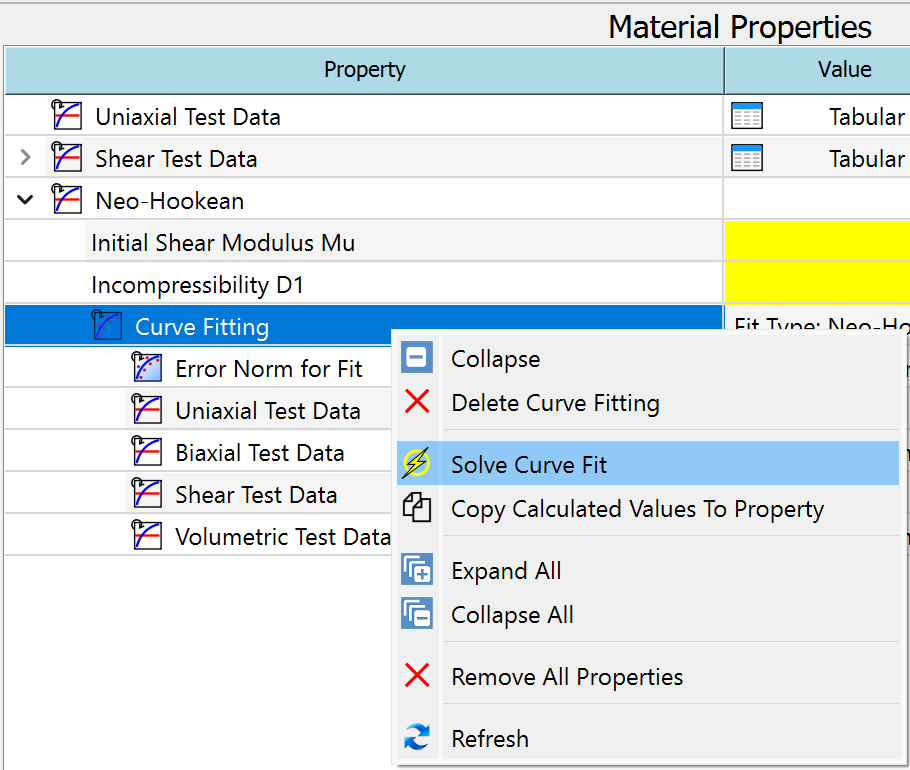910x770 pixels.
Task: Collapse the Neo-Hookean property group
Action: point(26,200)
